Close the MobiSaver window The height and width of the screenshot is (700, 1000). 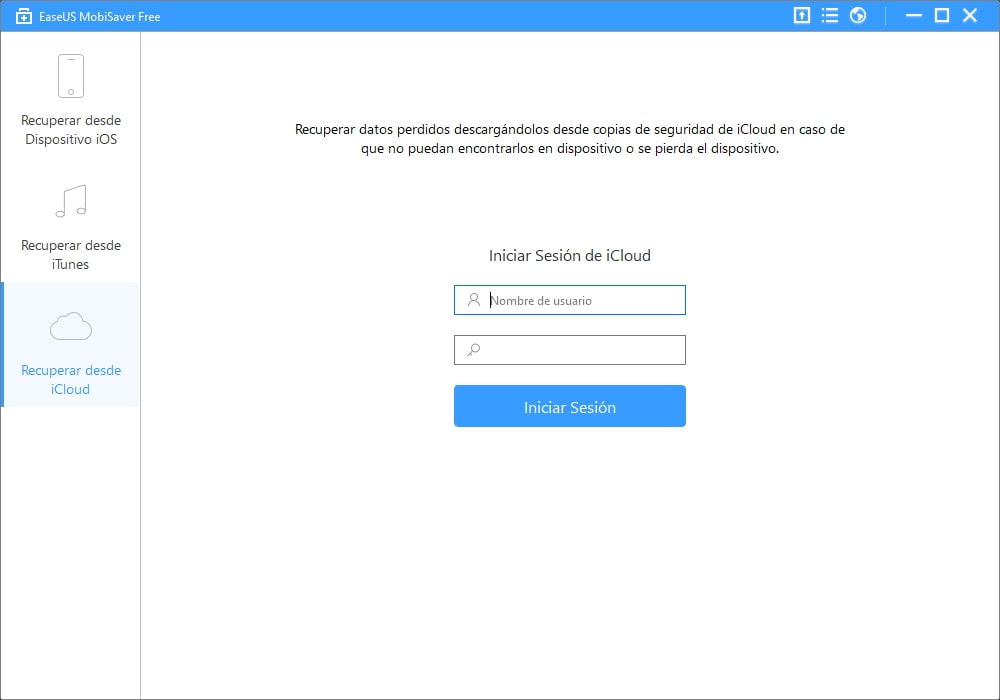(x=970, y=15)
